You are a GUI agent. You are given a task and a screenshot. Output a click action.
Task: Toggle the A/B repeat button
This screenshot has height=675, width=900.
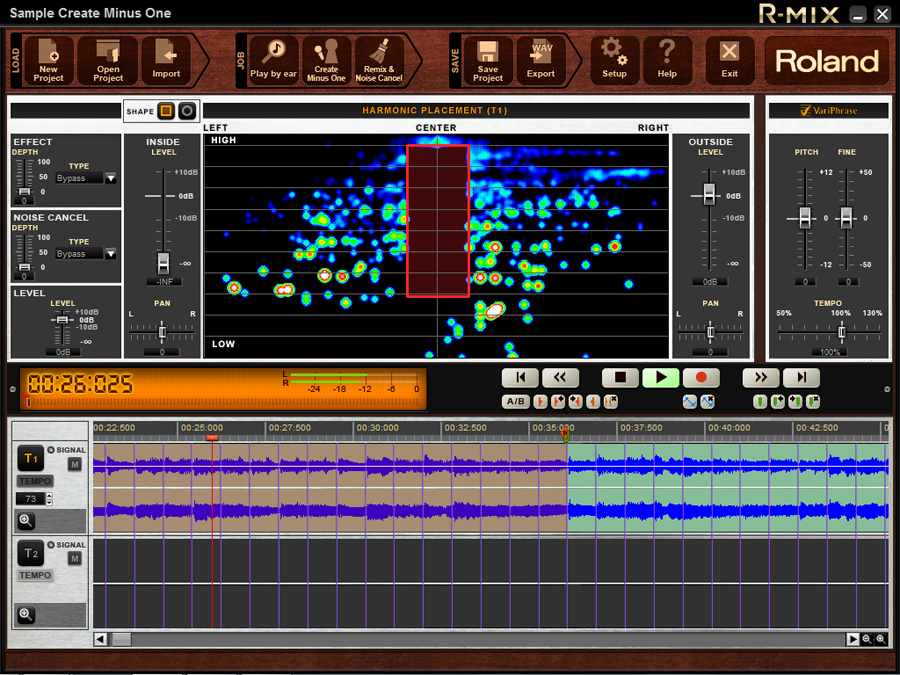coord(516,402)
